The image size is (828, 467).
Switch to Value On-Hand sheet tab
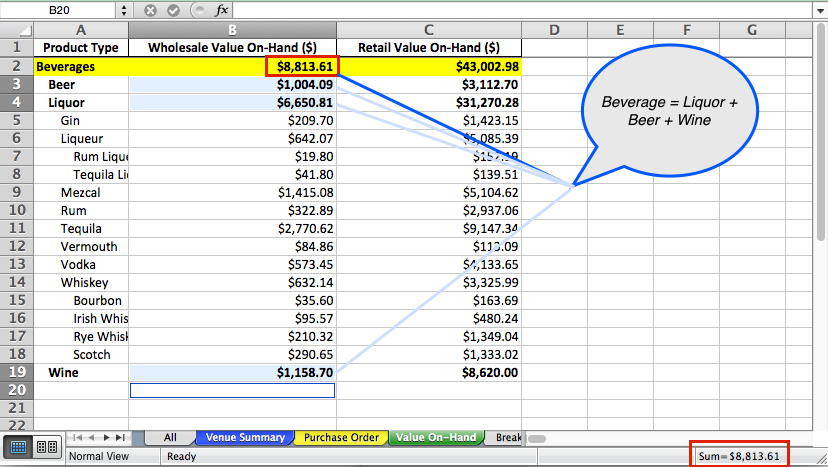(436, 437)
